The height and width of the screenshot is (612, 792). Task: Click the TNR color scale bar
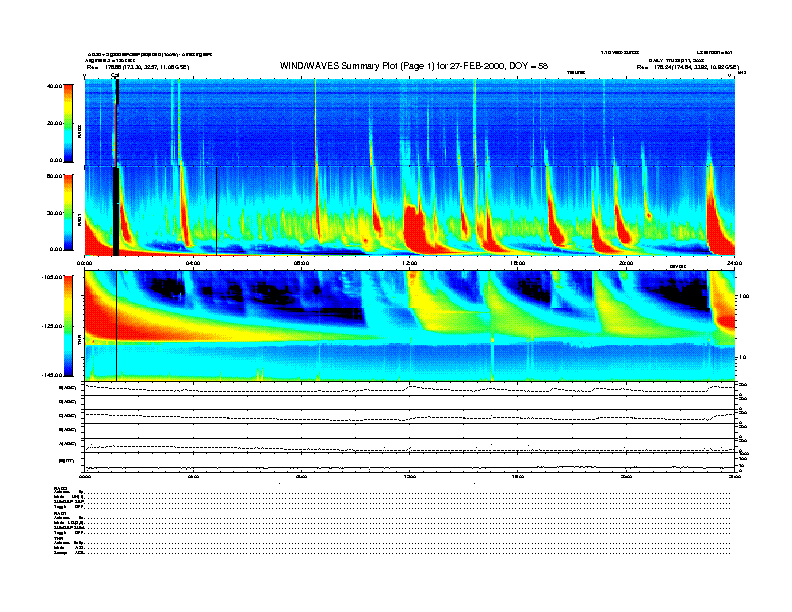point(68,326)
